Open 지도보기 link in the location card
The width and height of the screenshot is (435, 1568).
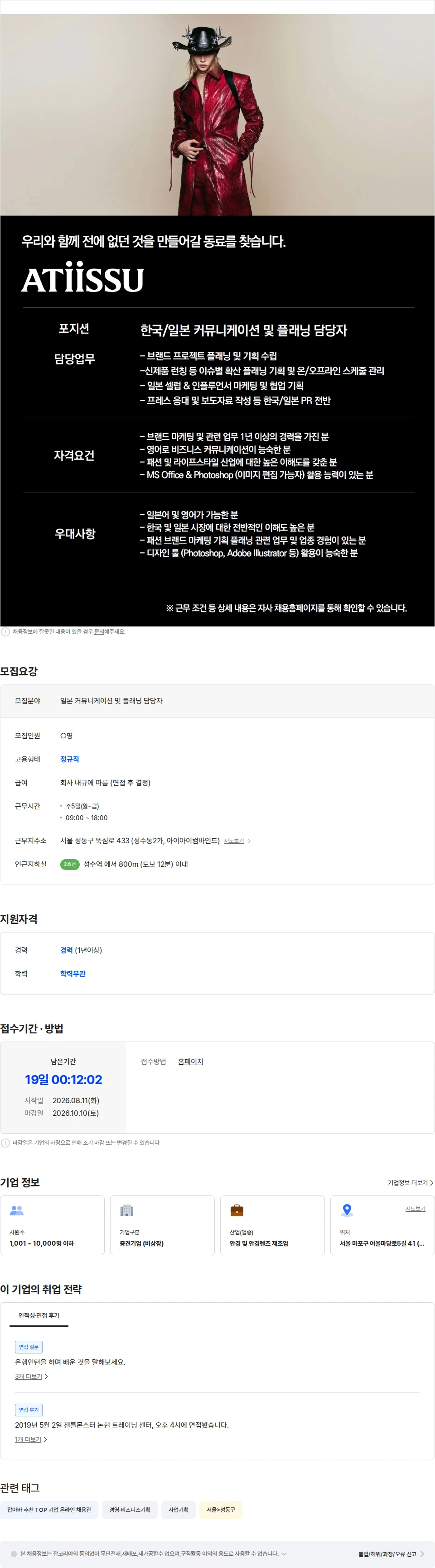(x=416, y=1208)
